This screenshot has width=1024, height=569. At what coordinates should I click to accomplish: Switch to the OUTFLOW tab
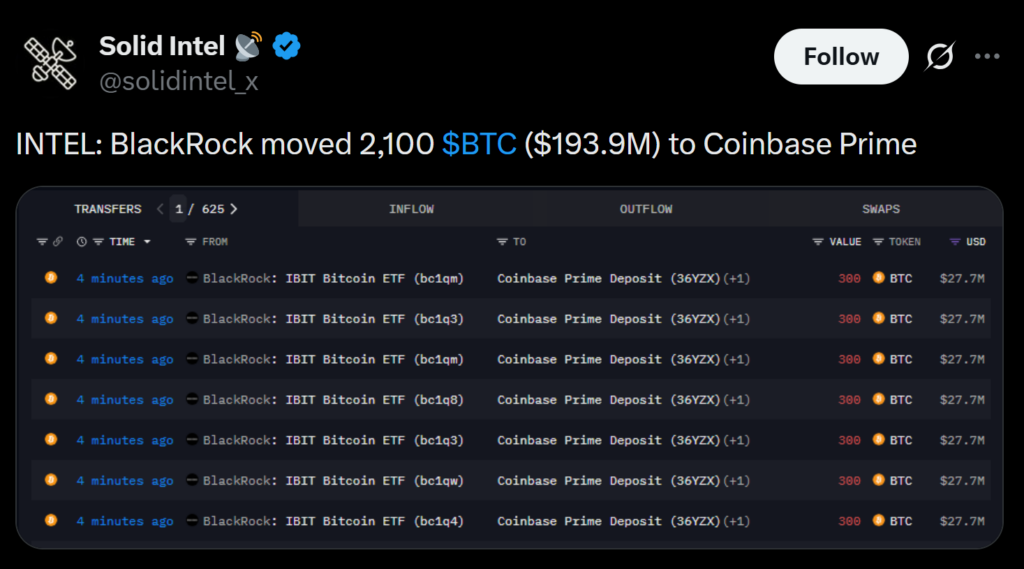tap(646, 209)
